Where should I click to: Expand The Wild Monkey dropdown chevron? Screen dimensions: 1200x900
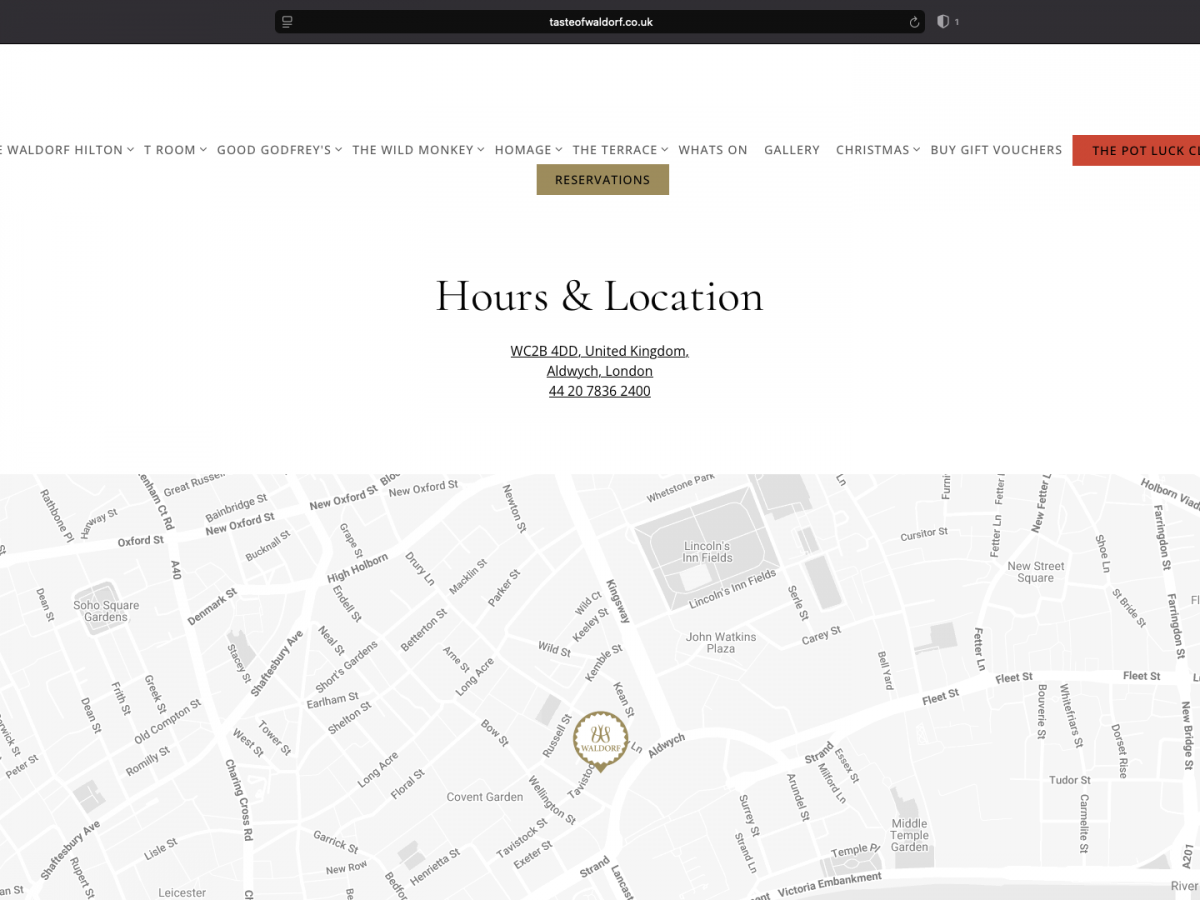(481, 150)
